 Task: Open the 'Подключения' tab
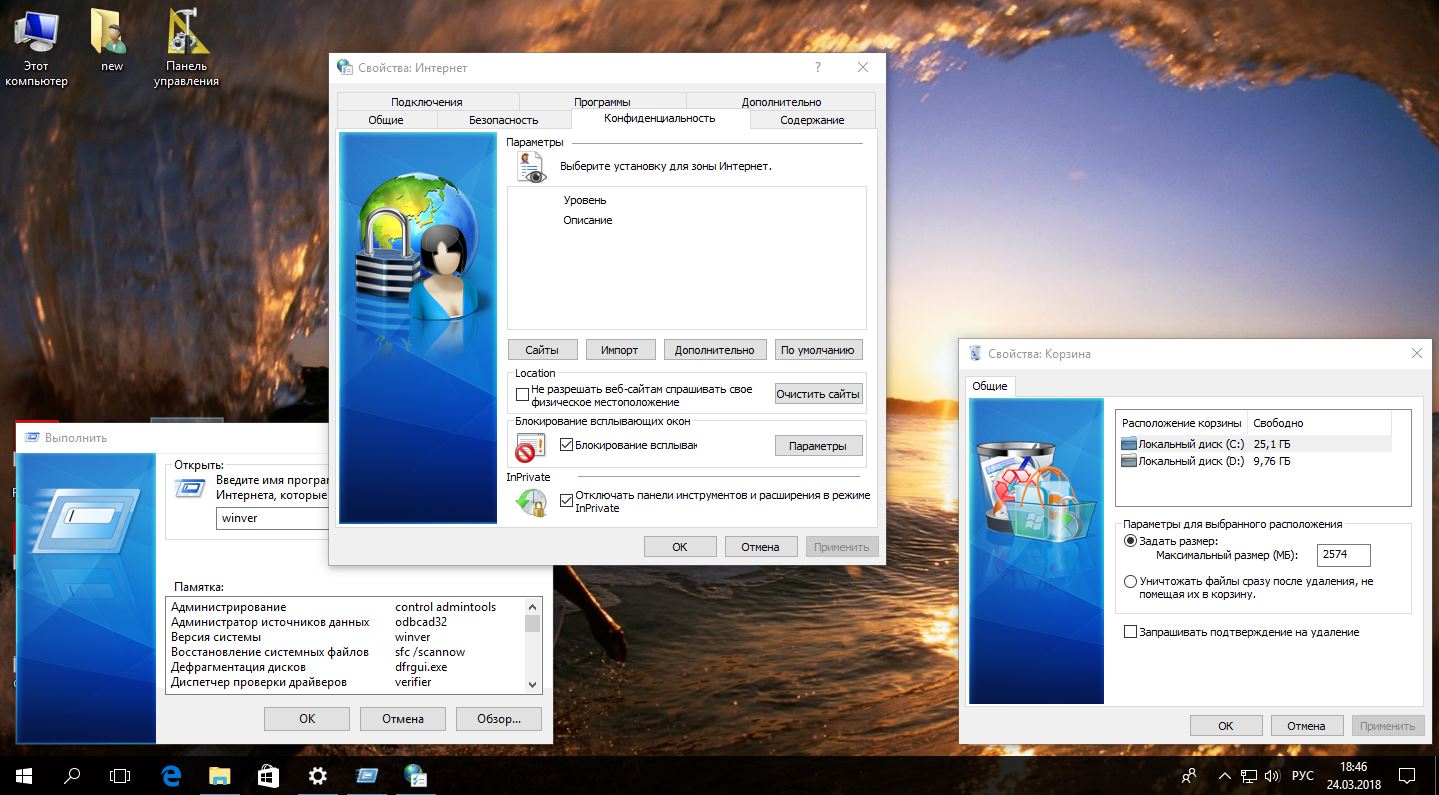click(427, 101)
